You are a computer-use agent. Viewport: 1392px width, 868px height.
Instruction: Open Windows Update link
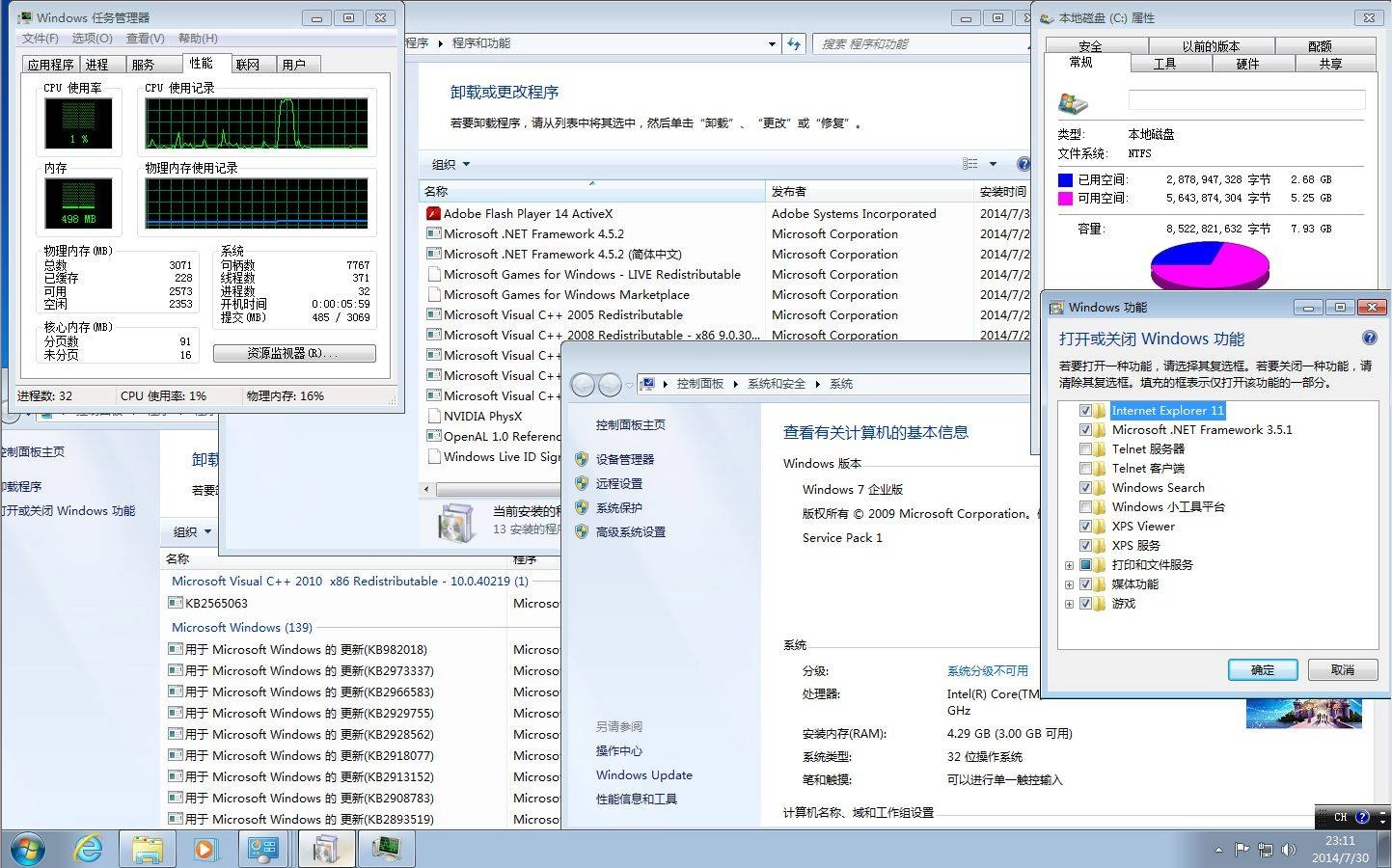point(643,775)
